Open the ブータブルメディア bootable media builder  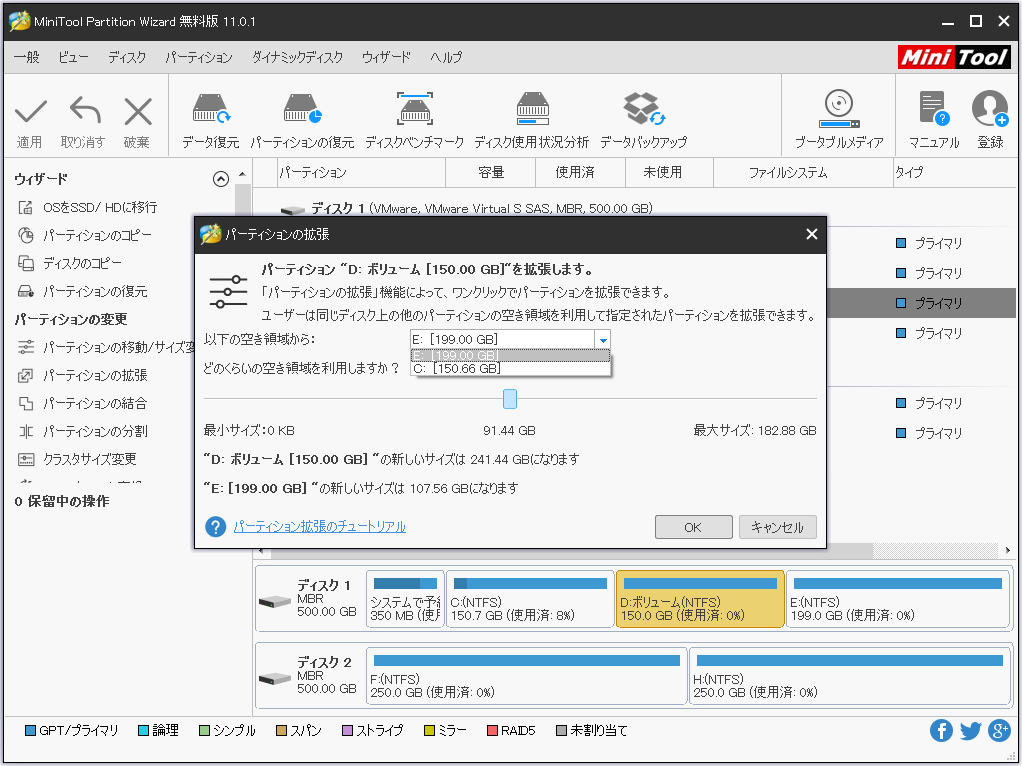point(838,110)
